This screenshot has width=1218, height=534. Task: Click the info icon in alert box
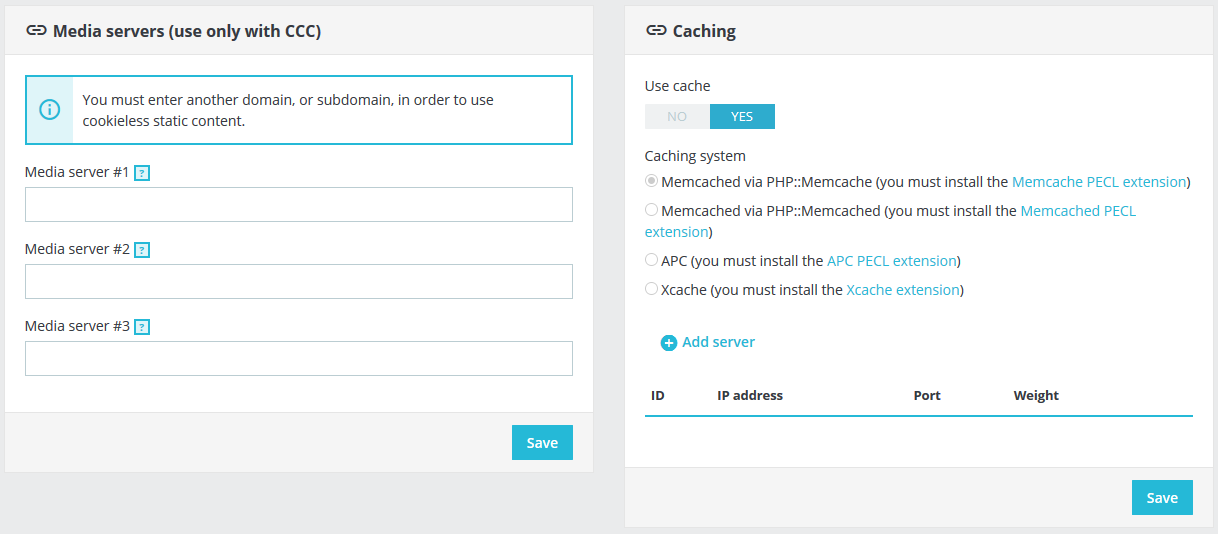coord(49,110)
